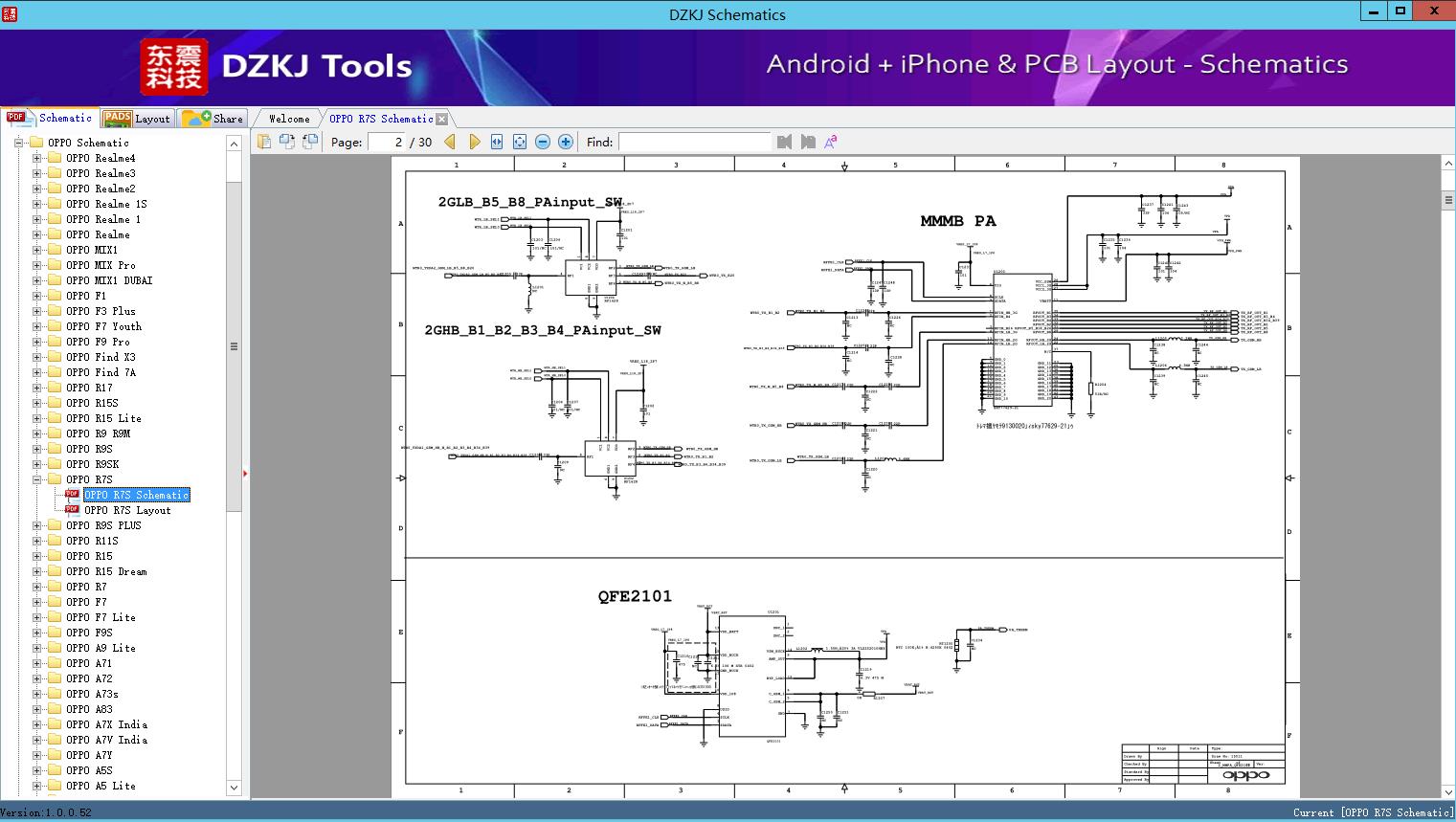Viewport: 1456px width, 822px height.
Task: Open the Welcome document tab
Action: coord(289,119)
